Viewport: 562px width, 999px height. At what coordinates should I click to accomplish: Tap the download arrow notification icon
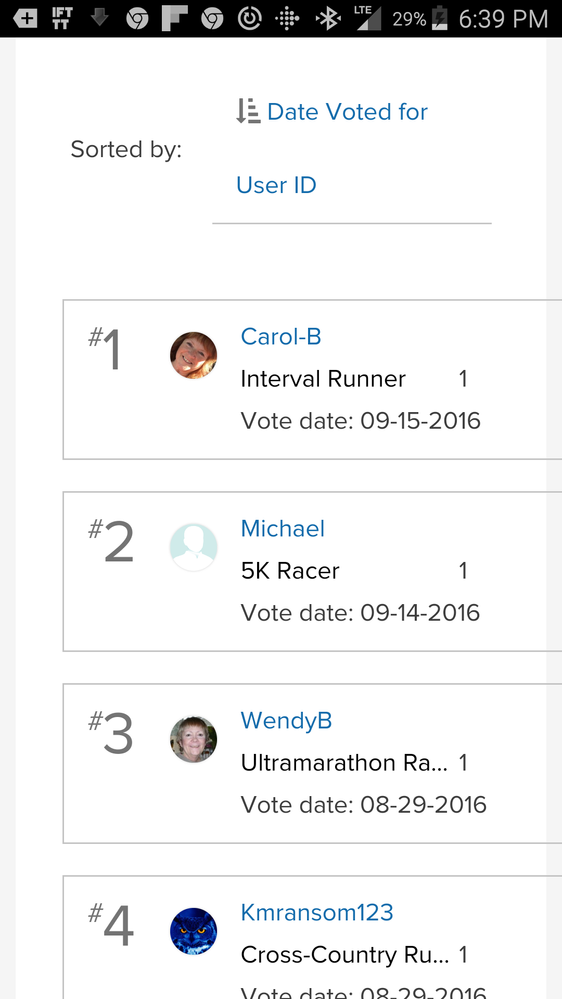(99, 18)
